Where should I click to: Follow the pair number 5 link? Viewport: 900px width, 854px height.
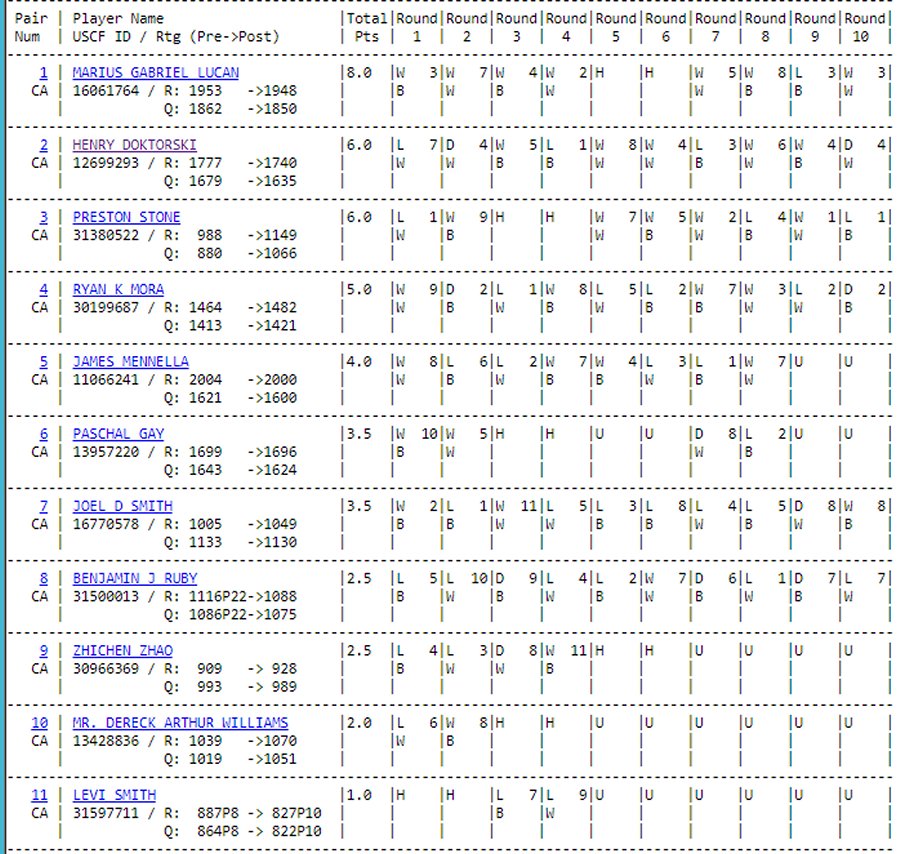click(x=44, y=362)
